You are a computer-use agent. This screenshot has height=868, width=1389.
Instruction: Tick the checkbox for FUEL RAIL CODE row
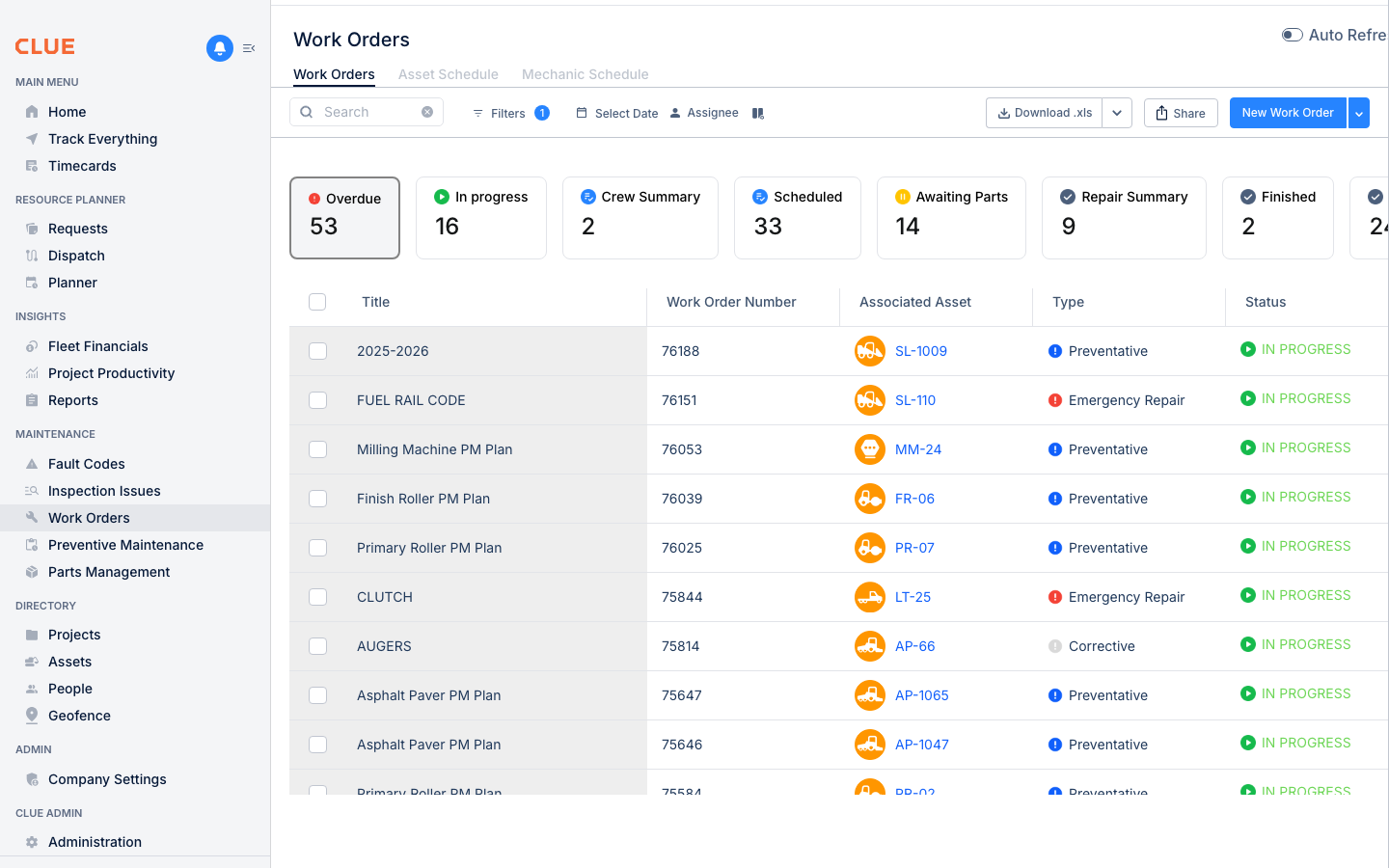tap(317, 399)
